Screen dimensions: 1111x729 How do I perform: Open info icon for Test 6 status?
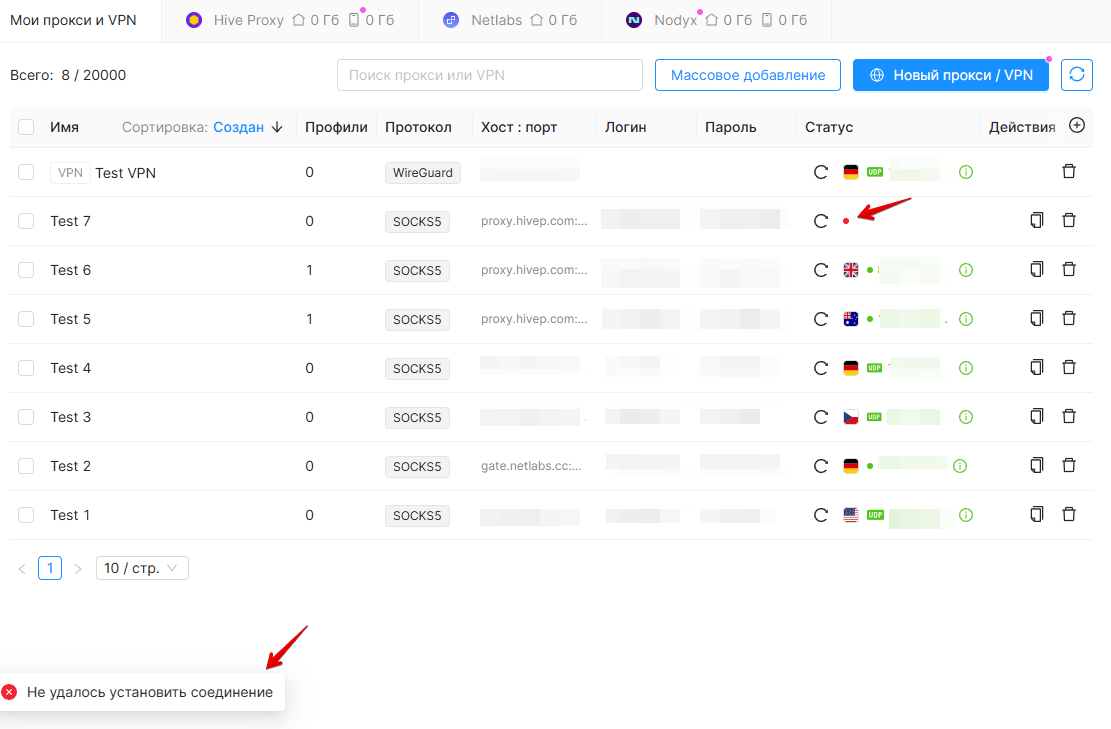pos(966,270)
